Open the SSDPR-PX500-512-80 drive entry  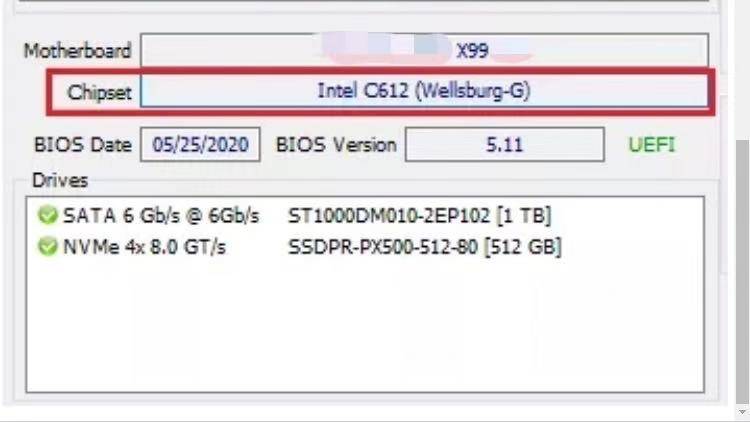click(x=424, y=247)
